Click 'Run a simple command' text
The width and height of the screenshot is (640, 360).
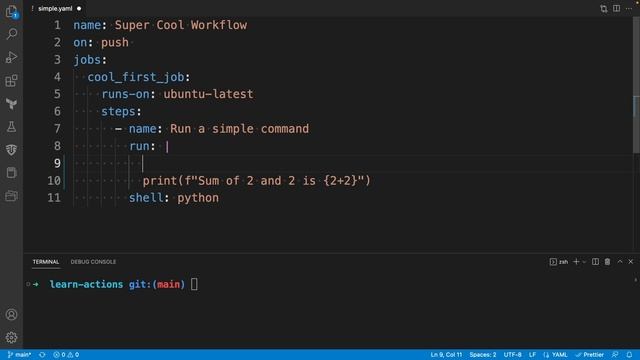point(240,129)
